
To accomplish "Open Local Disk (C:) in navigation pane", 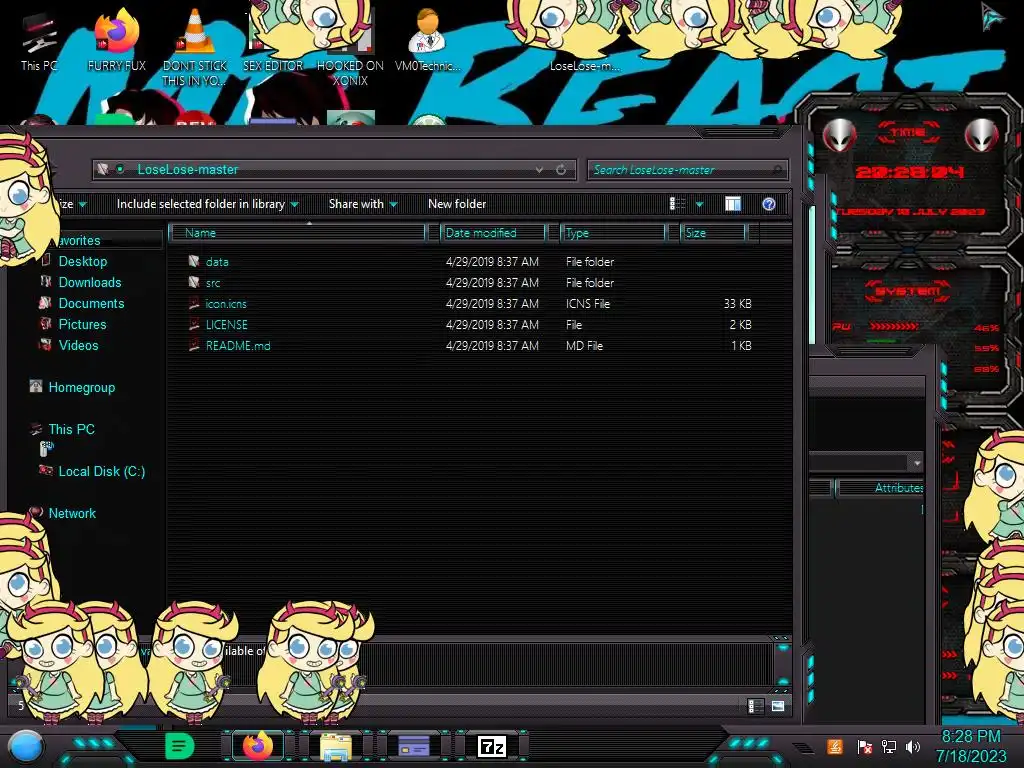I will pos(102,471).
